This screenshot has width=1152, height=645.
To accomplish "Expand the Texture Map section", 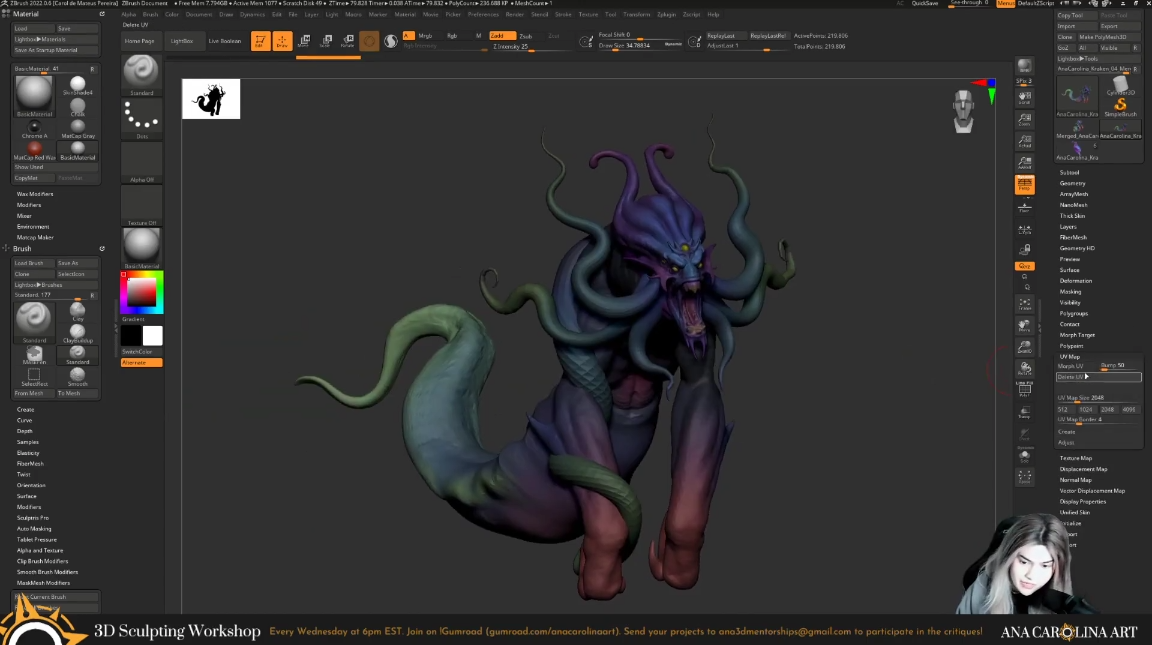I will pos(1075,458).
